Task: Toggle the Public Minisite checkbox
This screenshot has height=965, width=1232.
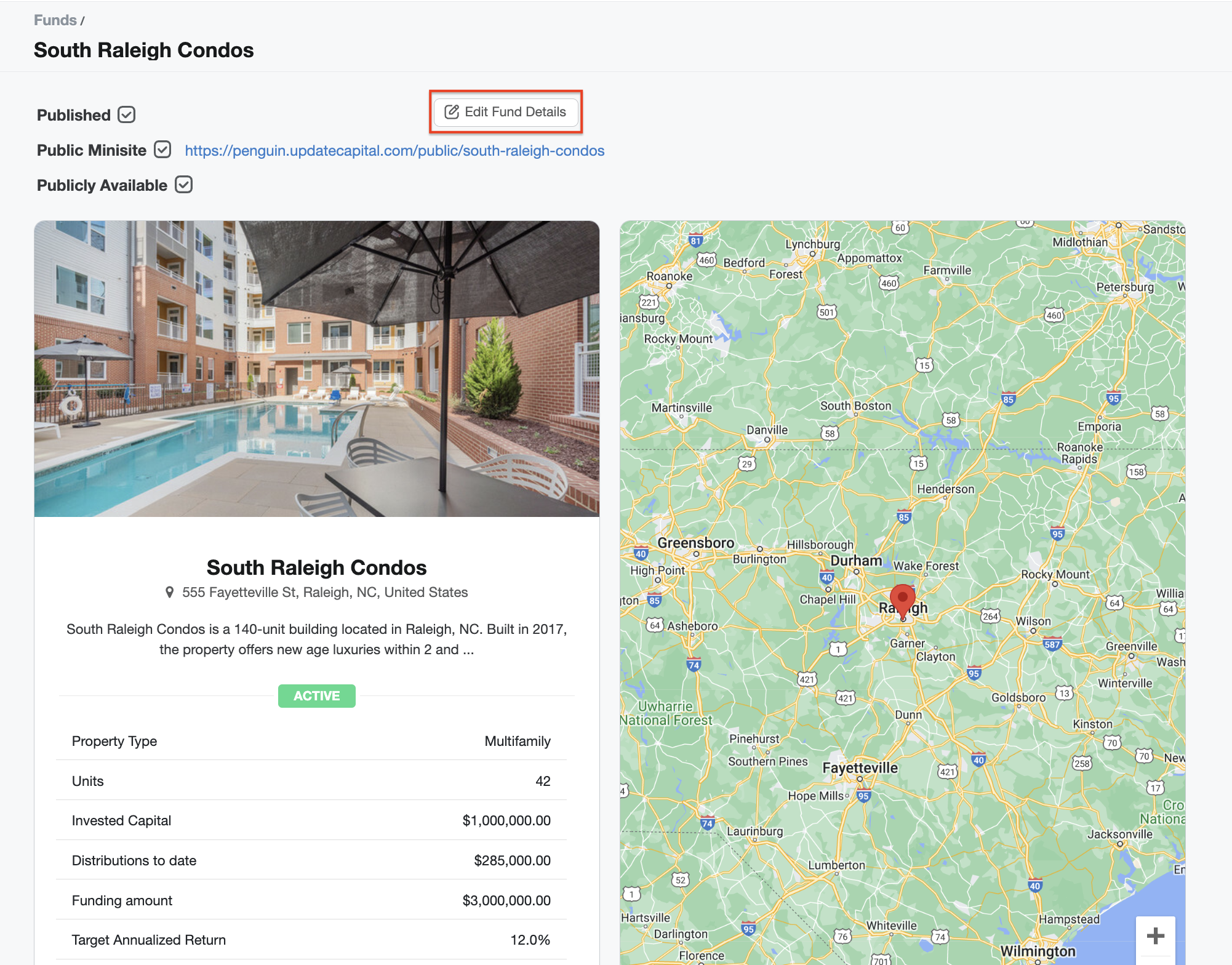Action: tap(162, 150)
